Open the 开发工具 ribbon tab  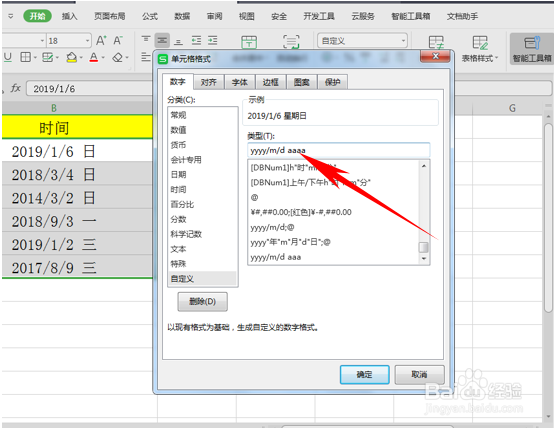click(x=319, y=16)
